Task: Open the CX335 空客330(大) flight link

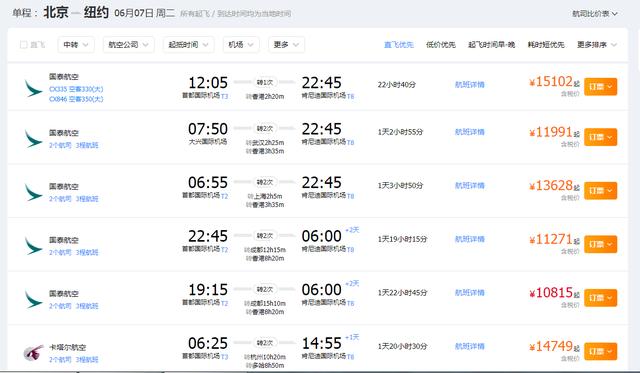Action: (x=76, y=89)
